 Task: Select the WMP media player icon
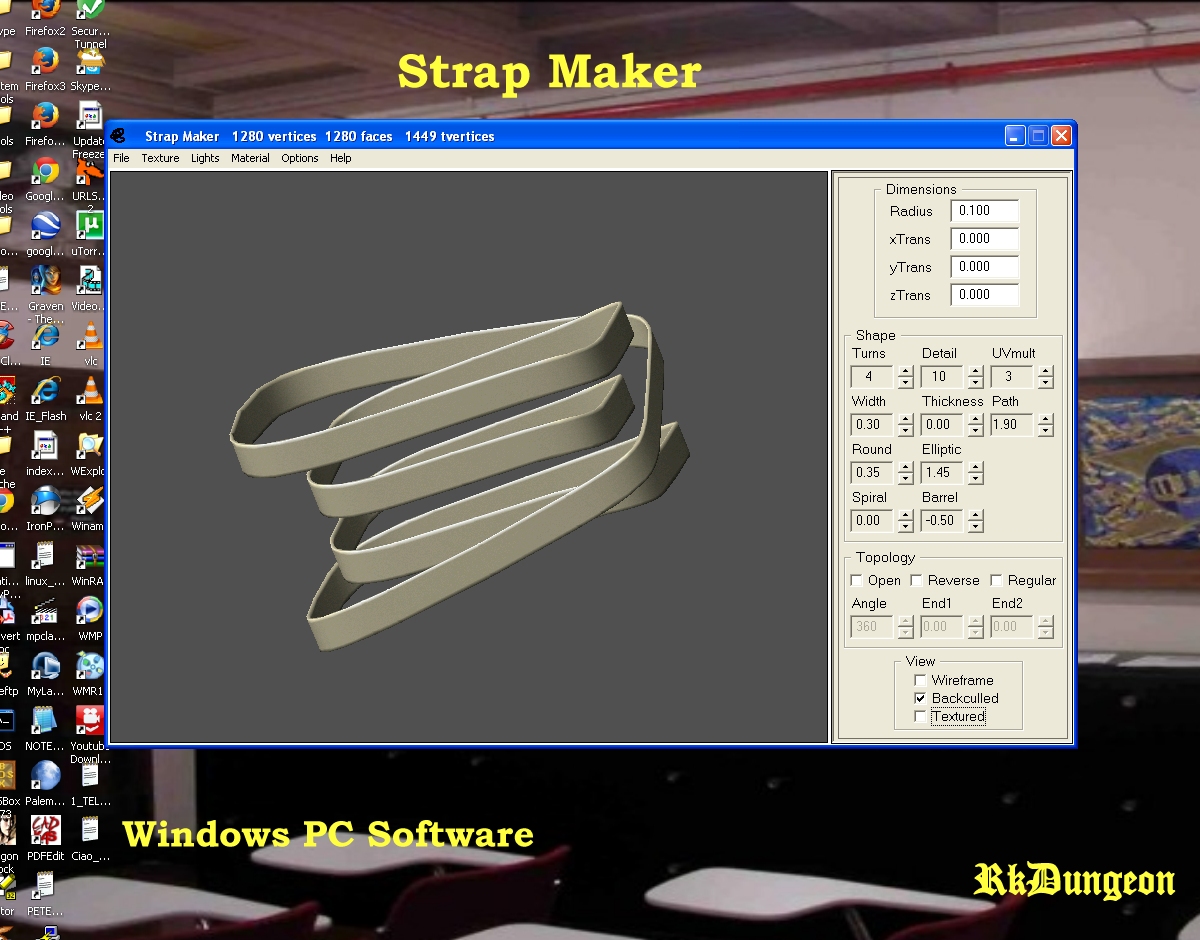click(x=90, y=619)
